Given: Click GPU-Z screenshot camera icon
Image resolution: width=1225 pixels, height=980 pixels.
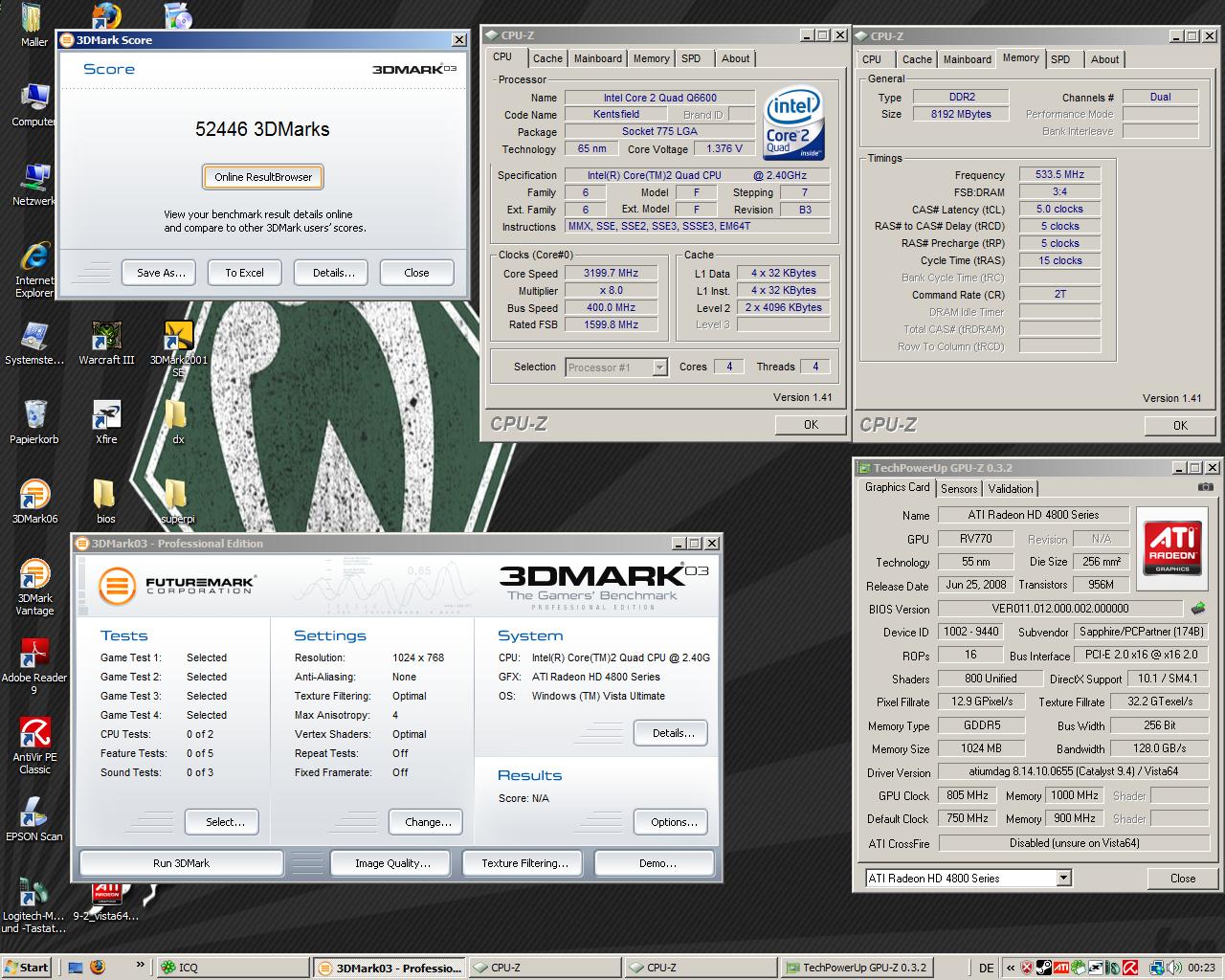Looking at the screenshot, I should (x=1205, y=487).
